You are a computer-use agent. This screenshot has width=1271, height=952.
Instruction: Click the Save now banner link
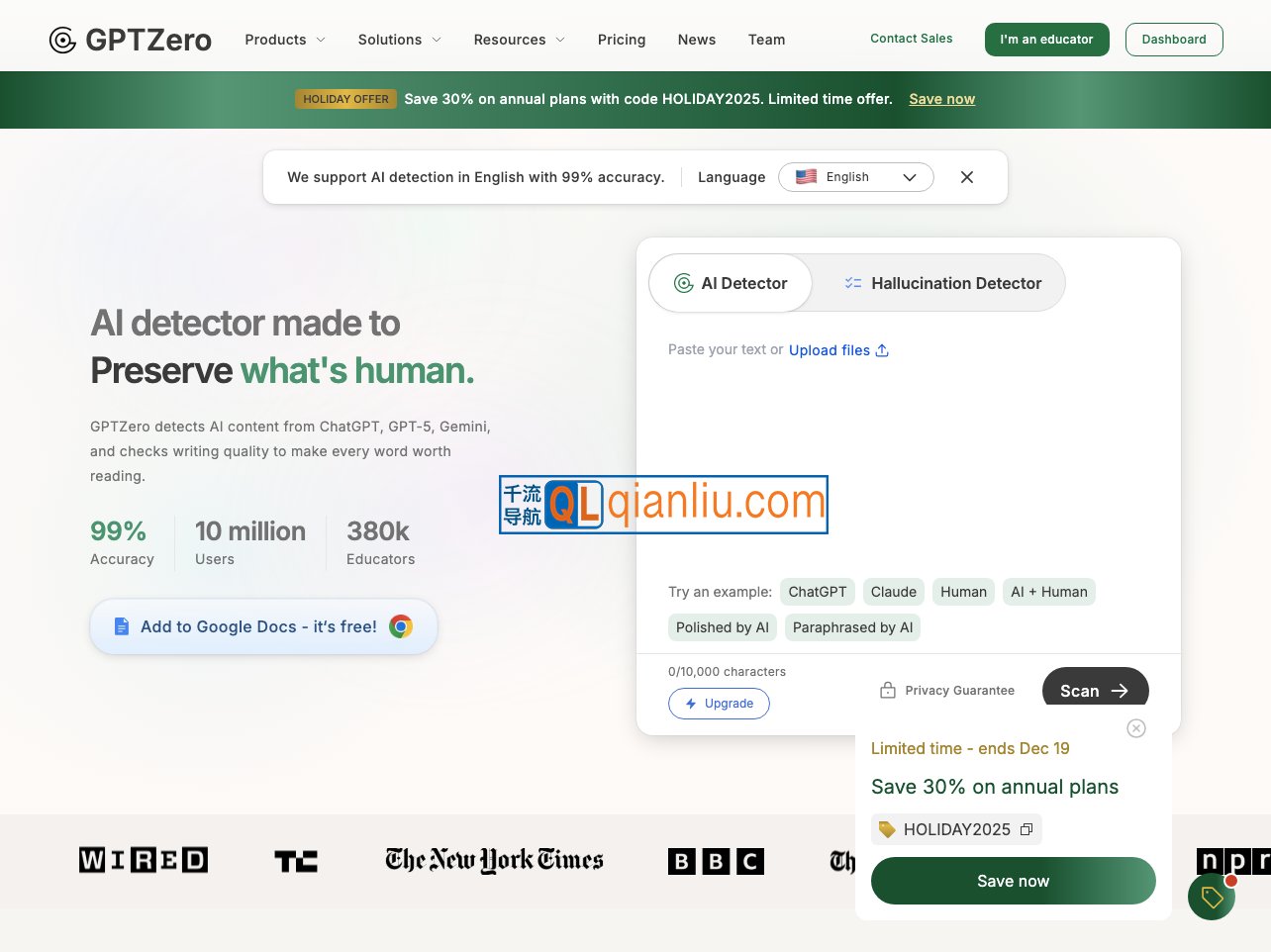tap(942, 99)
